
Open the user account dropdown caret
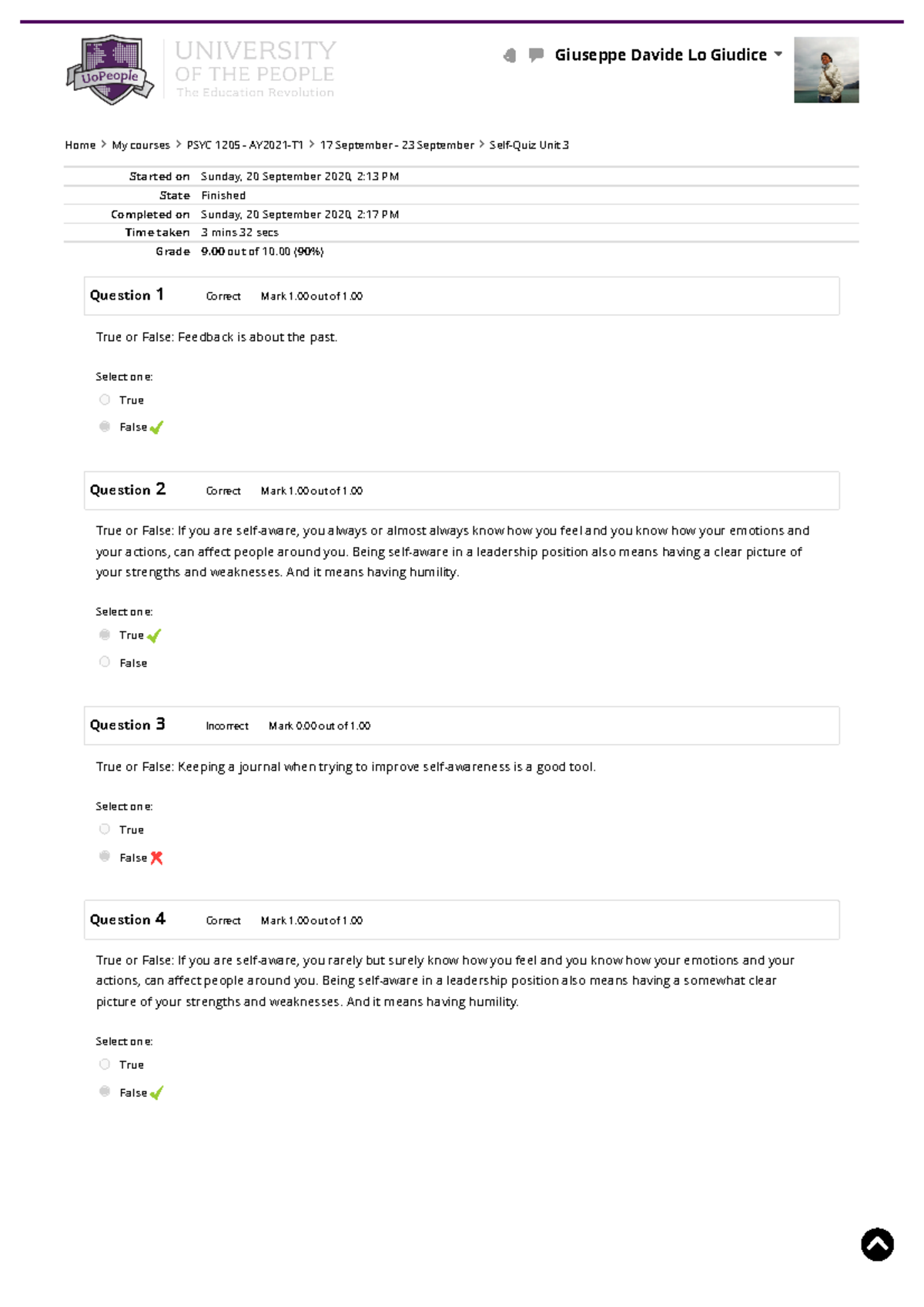pos(779,54)
